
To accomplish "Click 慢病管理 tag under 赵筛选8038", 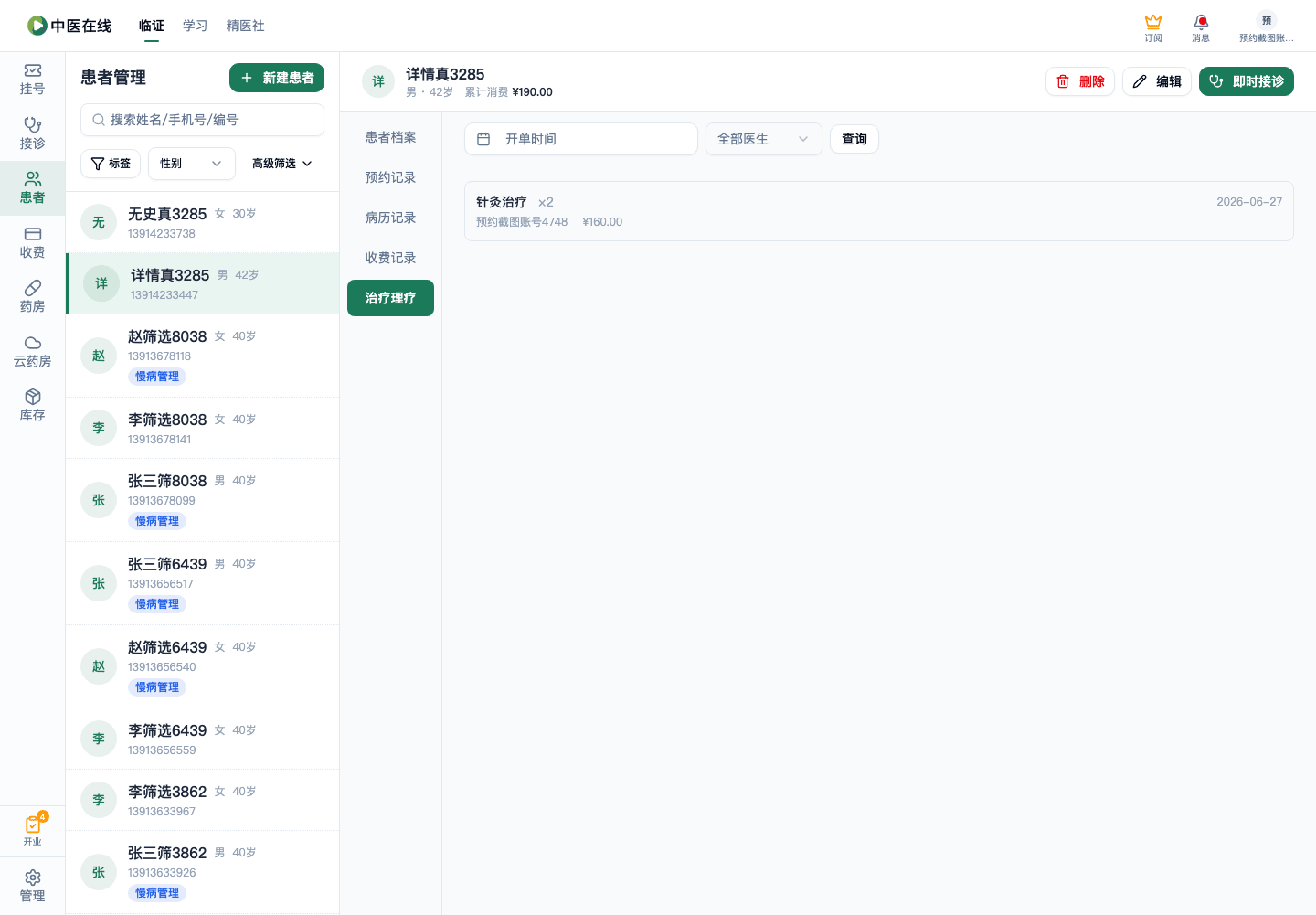I will click(157, 377).
